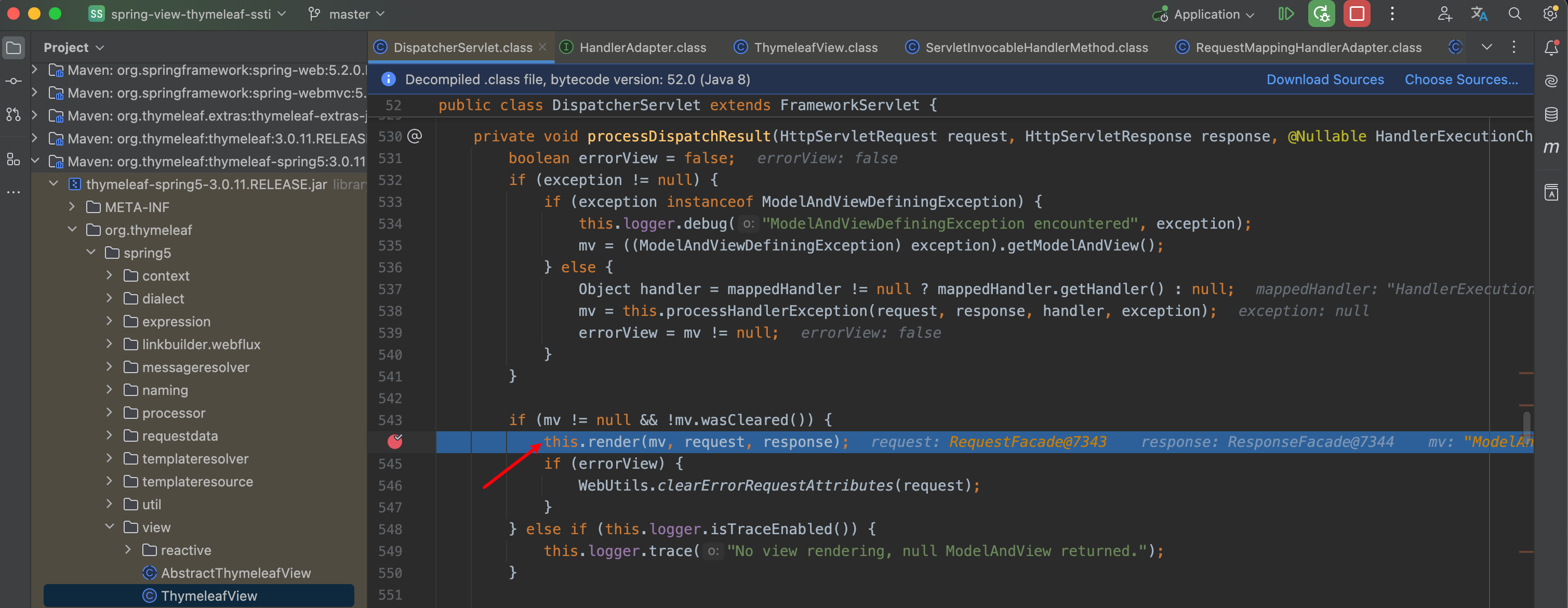Open the spring-view-thymeleaf-ssti project dropdown
Image resolution: width=1568 pixels, height=608 pixels.
[x=187, y=14]
